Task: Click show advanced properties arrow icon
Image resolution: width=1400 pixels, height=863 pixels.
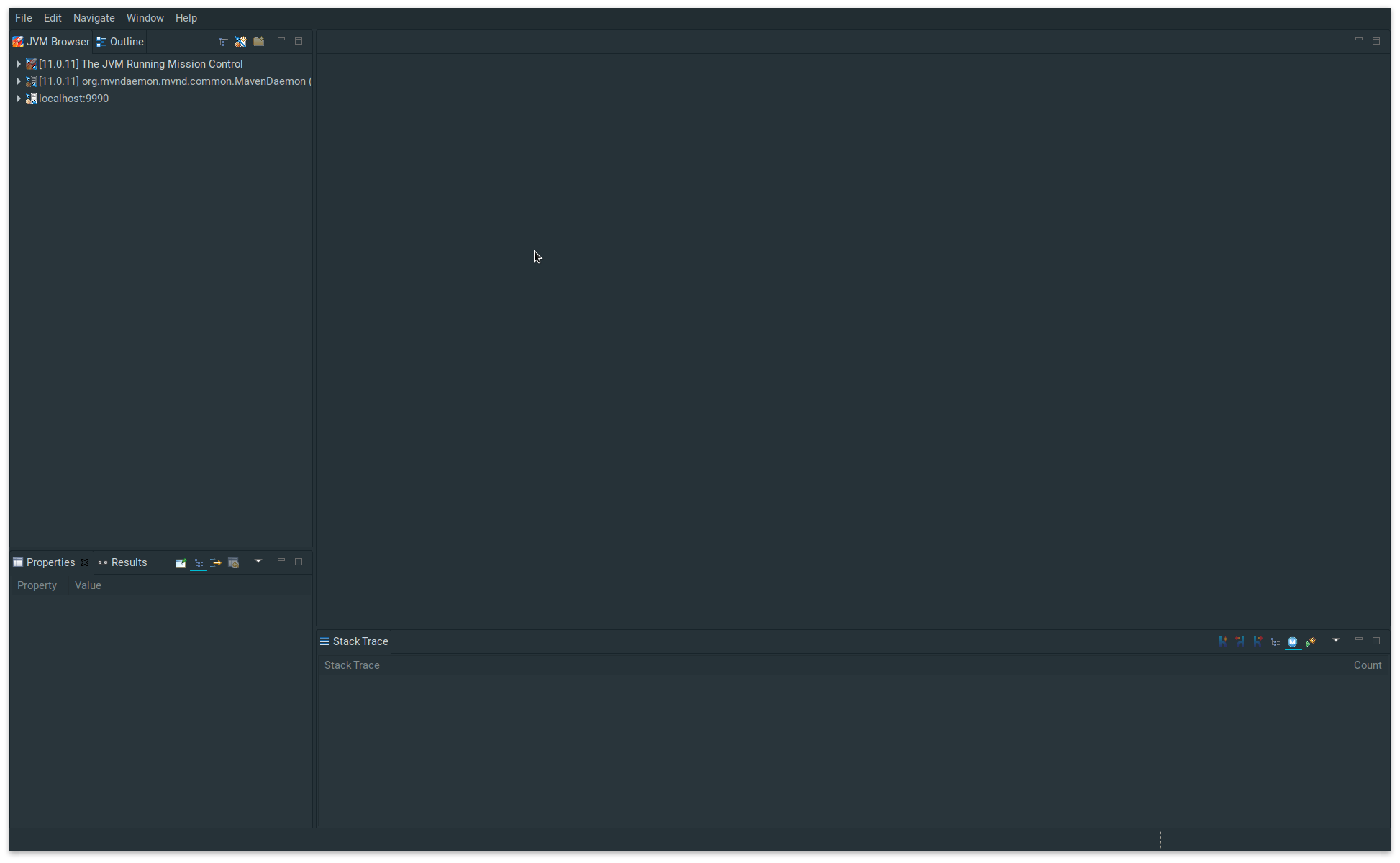Action: [x=216, y=563]
